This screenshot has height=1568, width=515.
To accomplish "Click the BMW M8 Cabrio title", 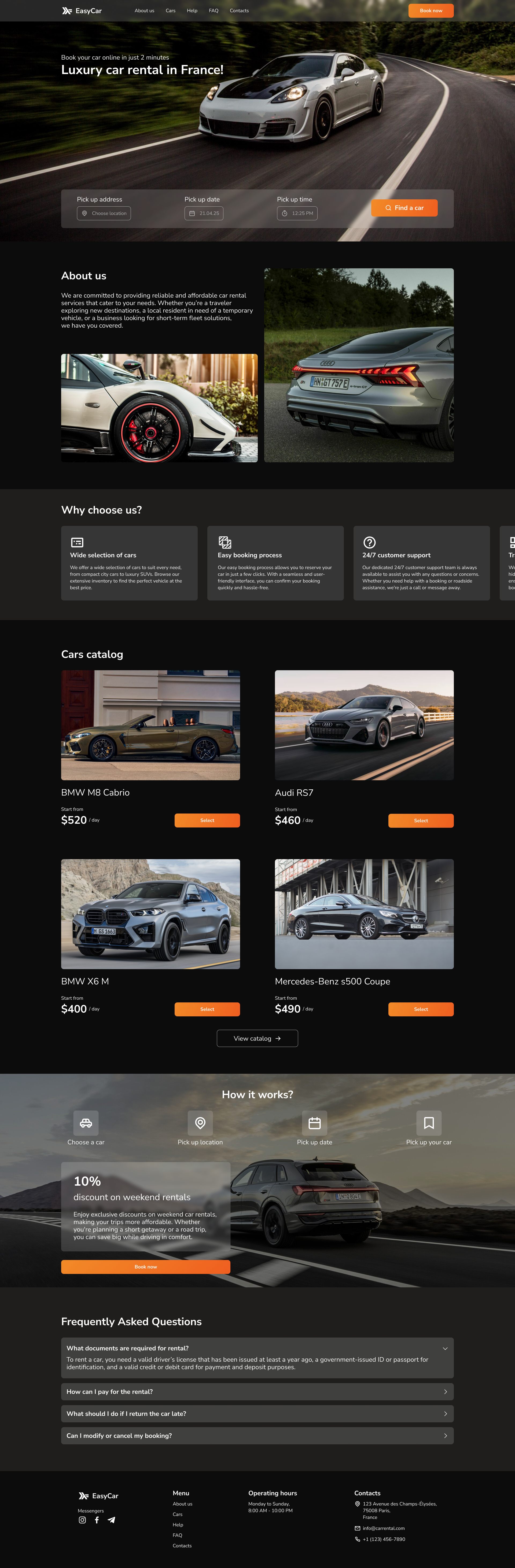I will [95, 793].
